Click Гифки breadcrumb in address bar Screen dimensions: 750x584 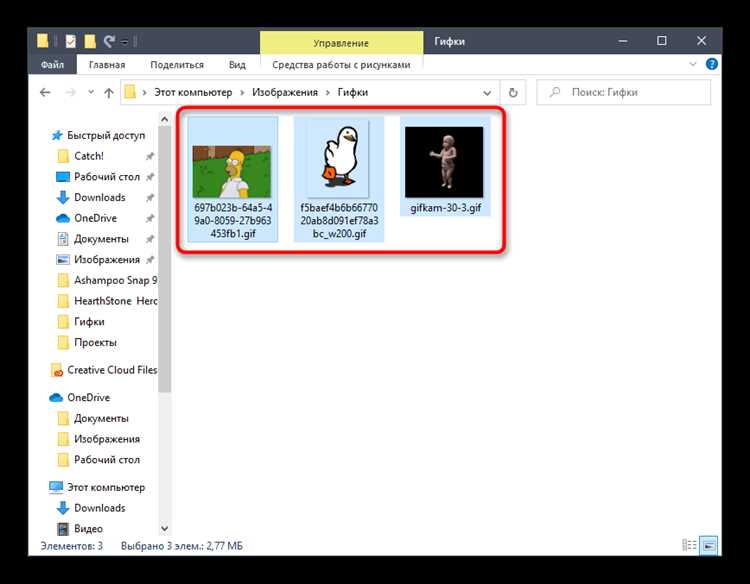click(x=353, y=92)
